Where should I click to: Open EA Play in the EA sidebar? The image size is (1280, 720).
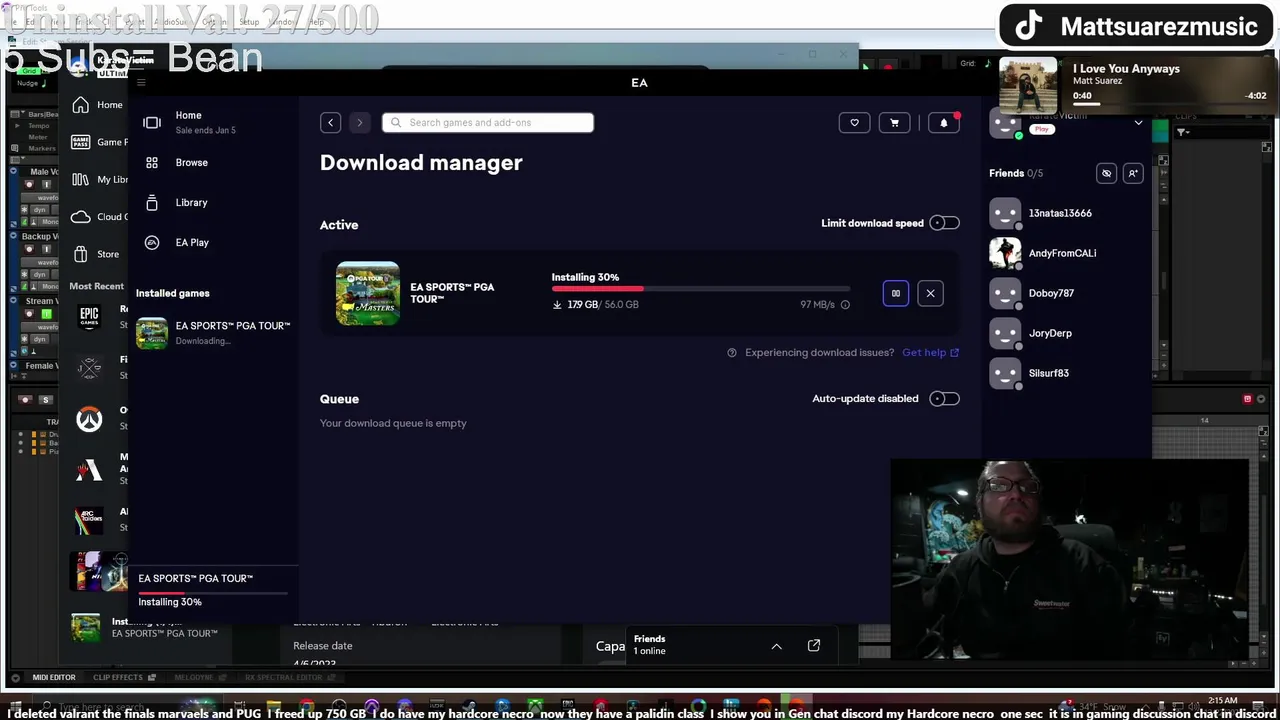point(192,243)
